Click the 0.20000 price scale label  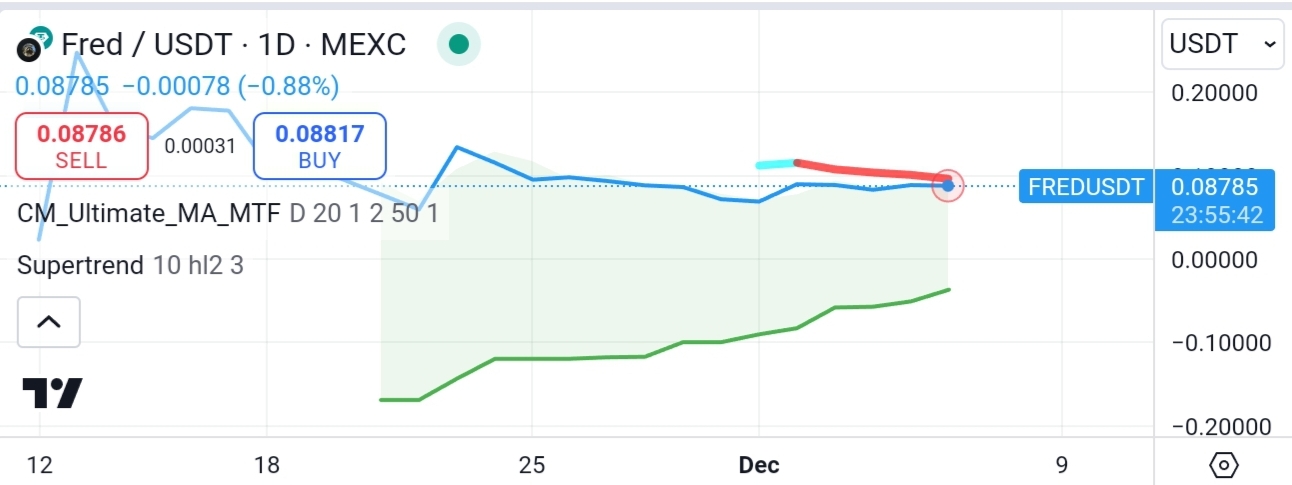(x=1213, y=93)
